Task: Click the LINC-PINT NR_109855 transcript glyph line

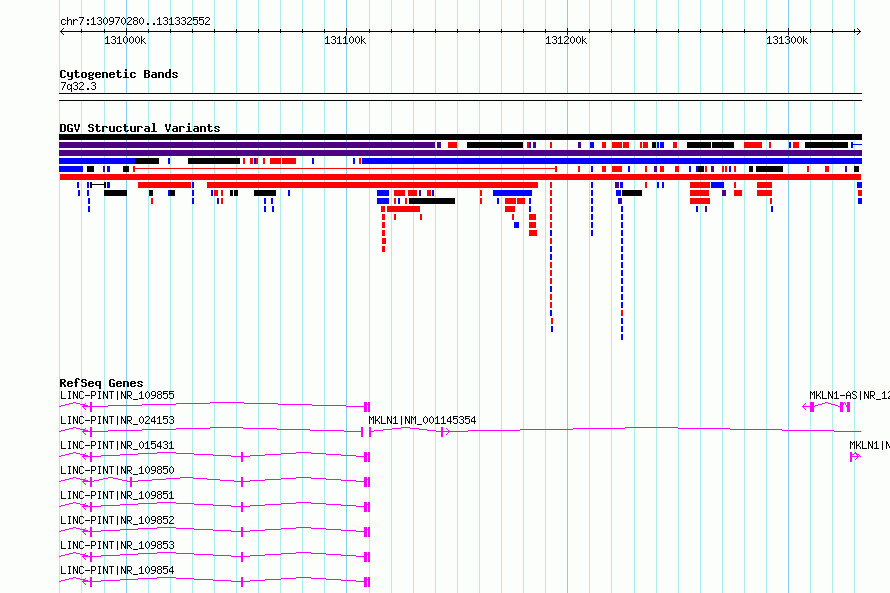Action: 215,406
